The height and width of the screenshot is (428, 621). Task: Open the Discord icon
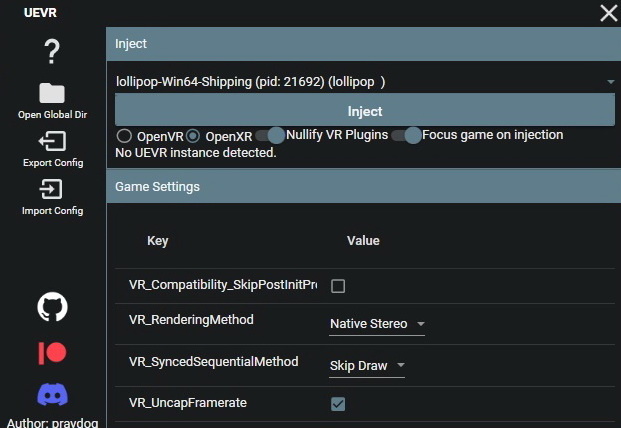coord(52,394)
